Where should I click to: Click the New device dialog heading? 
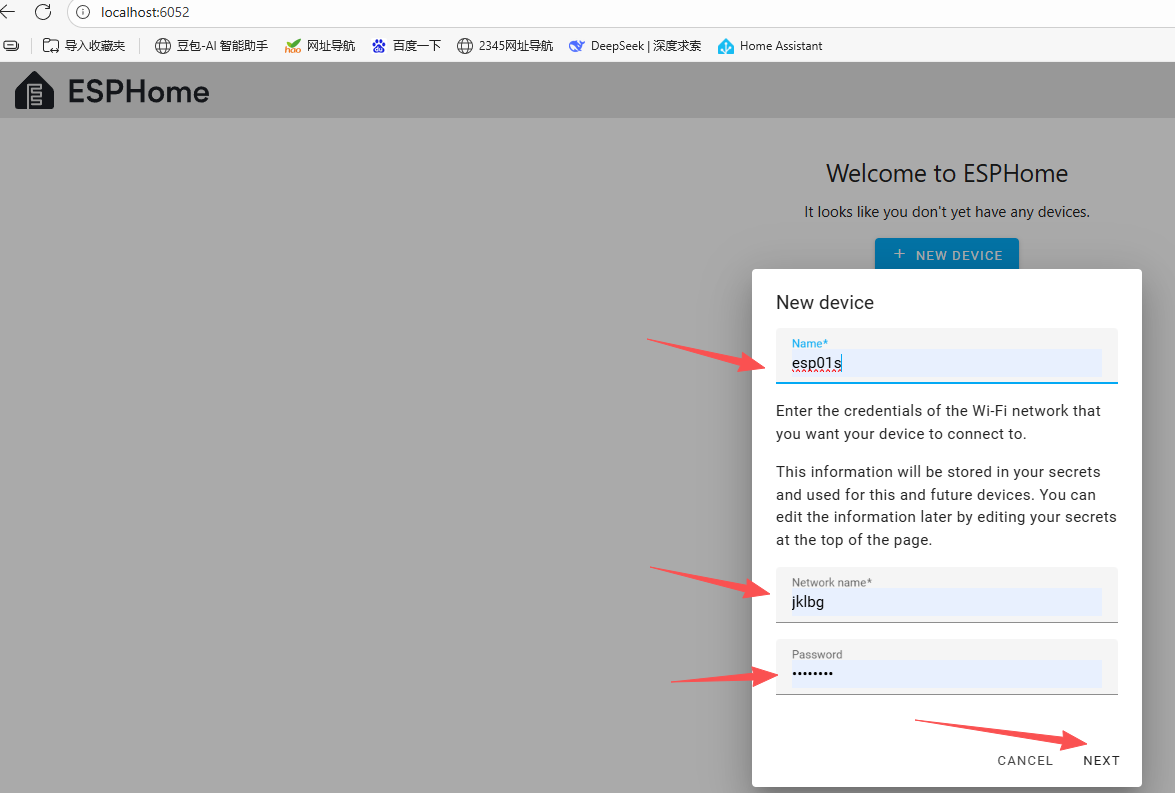824,302
